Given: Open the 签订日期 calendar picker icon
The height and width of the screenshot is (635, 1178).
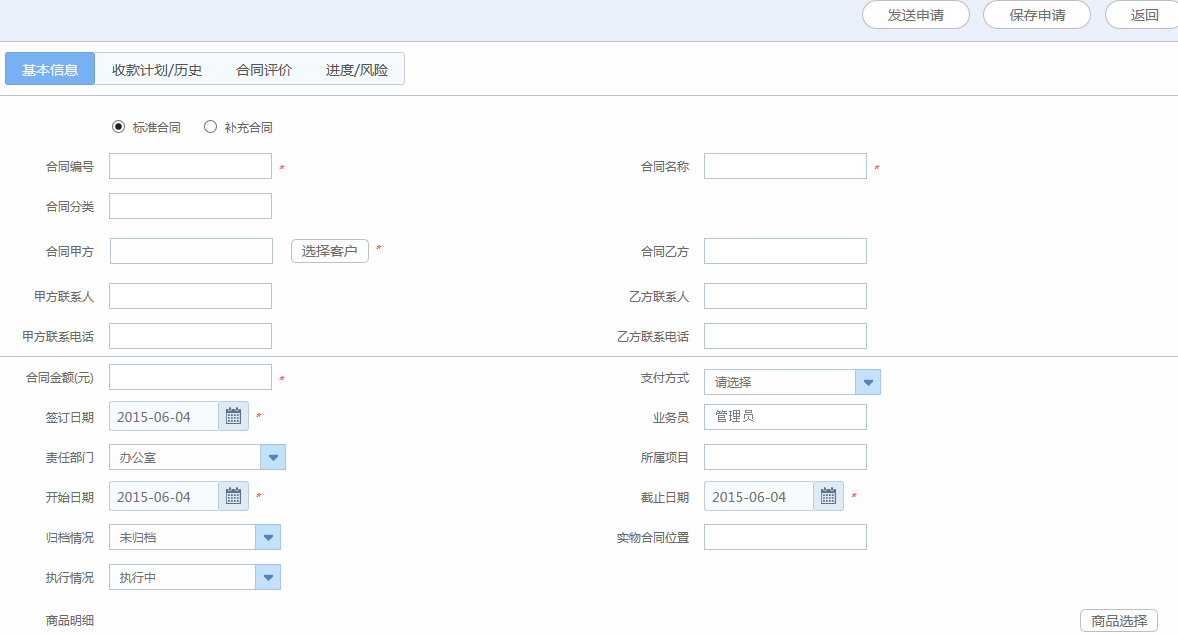Looking at the screenshot, I should tap(233, 416).
